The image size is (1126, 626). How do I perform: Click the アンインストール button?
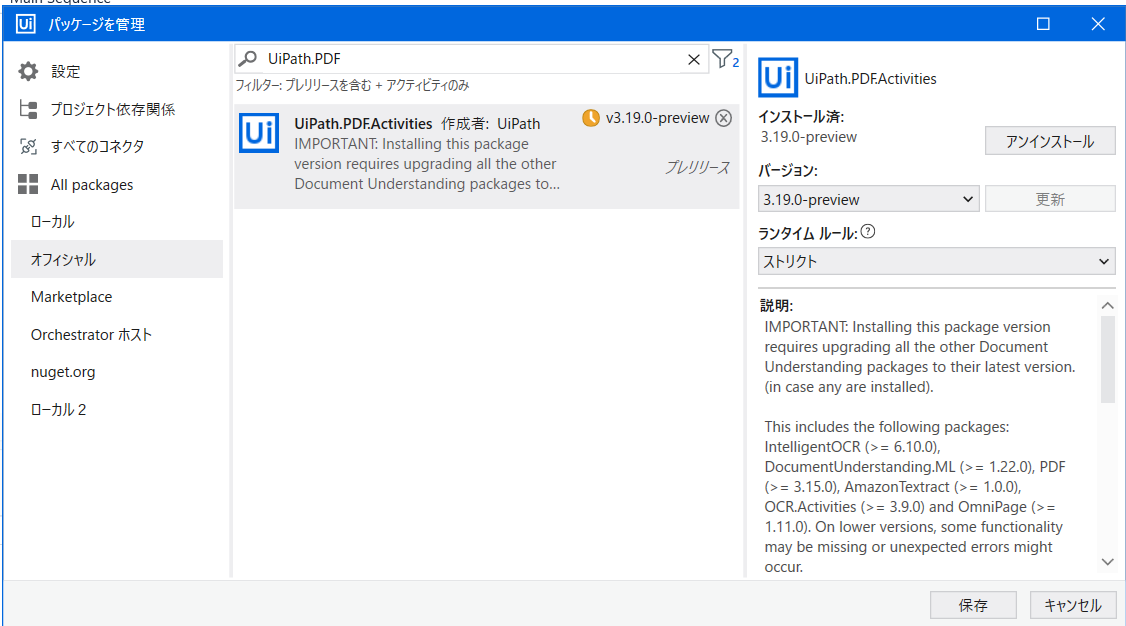point(1050,141)
